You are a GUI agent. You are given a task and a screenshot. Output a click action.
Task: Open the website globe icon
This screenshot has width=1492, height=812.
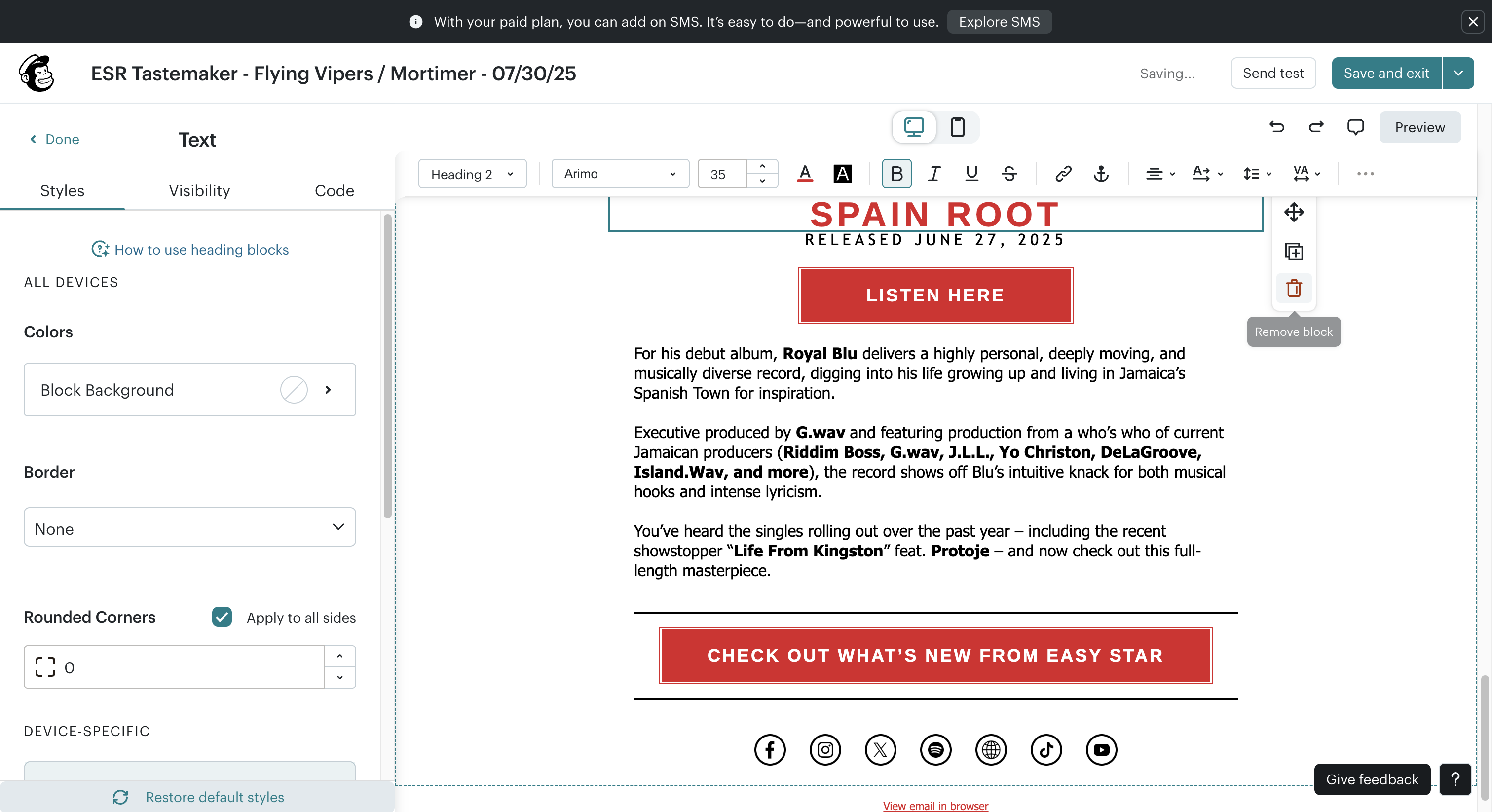(991, 750)
